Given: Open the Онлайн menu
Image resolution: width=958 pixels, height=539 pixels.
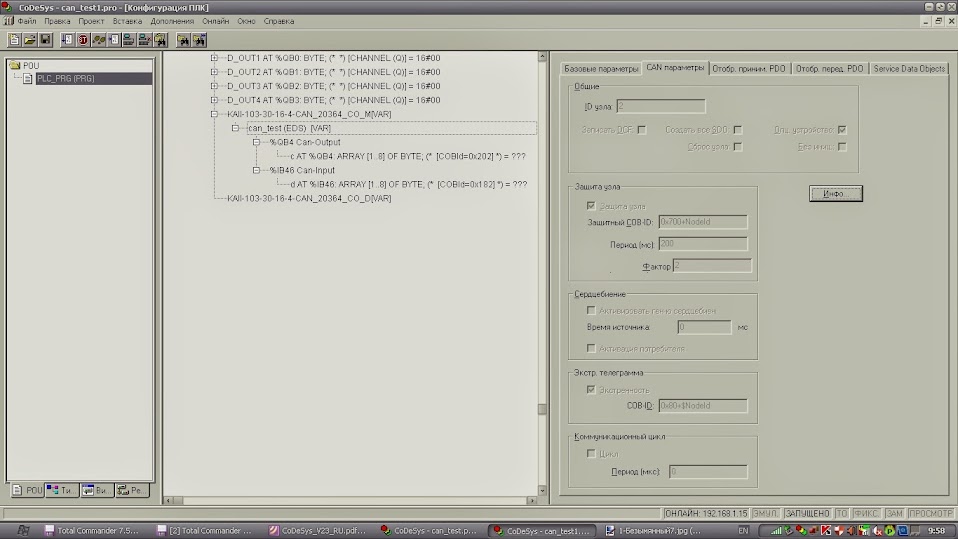Looking at the screenshot, I should point(216,21).
